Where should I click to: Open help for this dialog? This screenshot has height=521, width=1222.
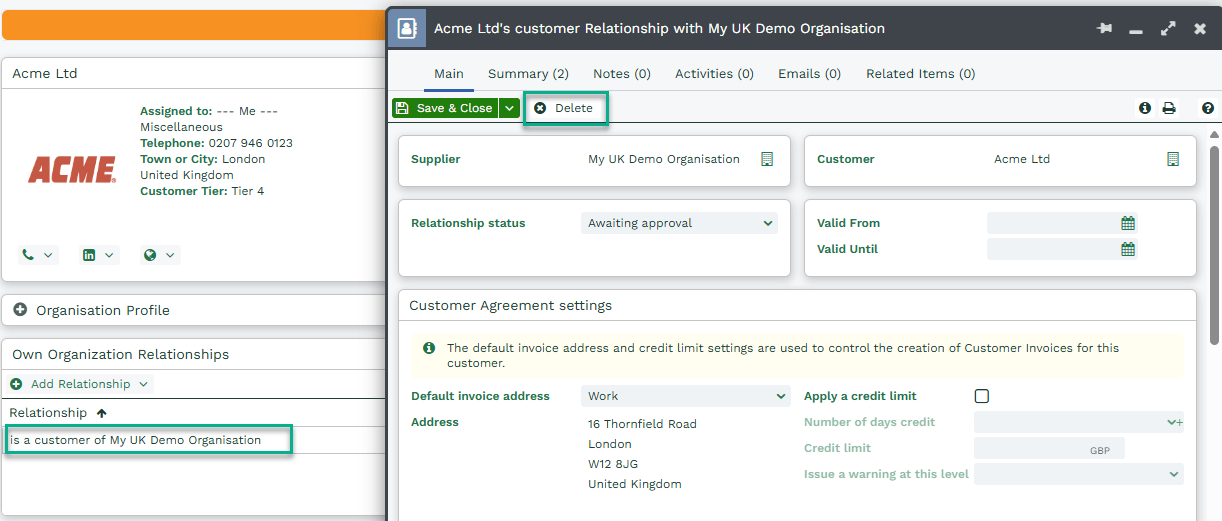click(x=1208, y=108)
